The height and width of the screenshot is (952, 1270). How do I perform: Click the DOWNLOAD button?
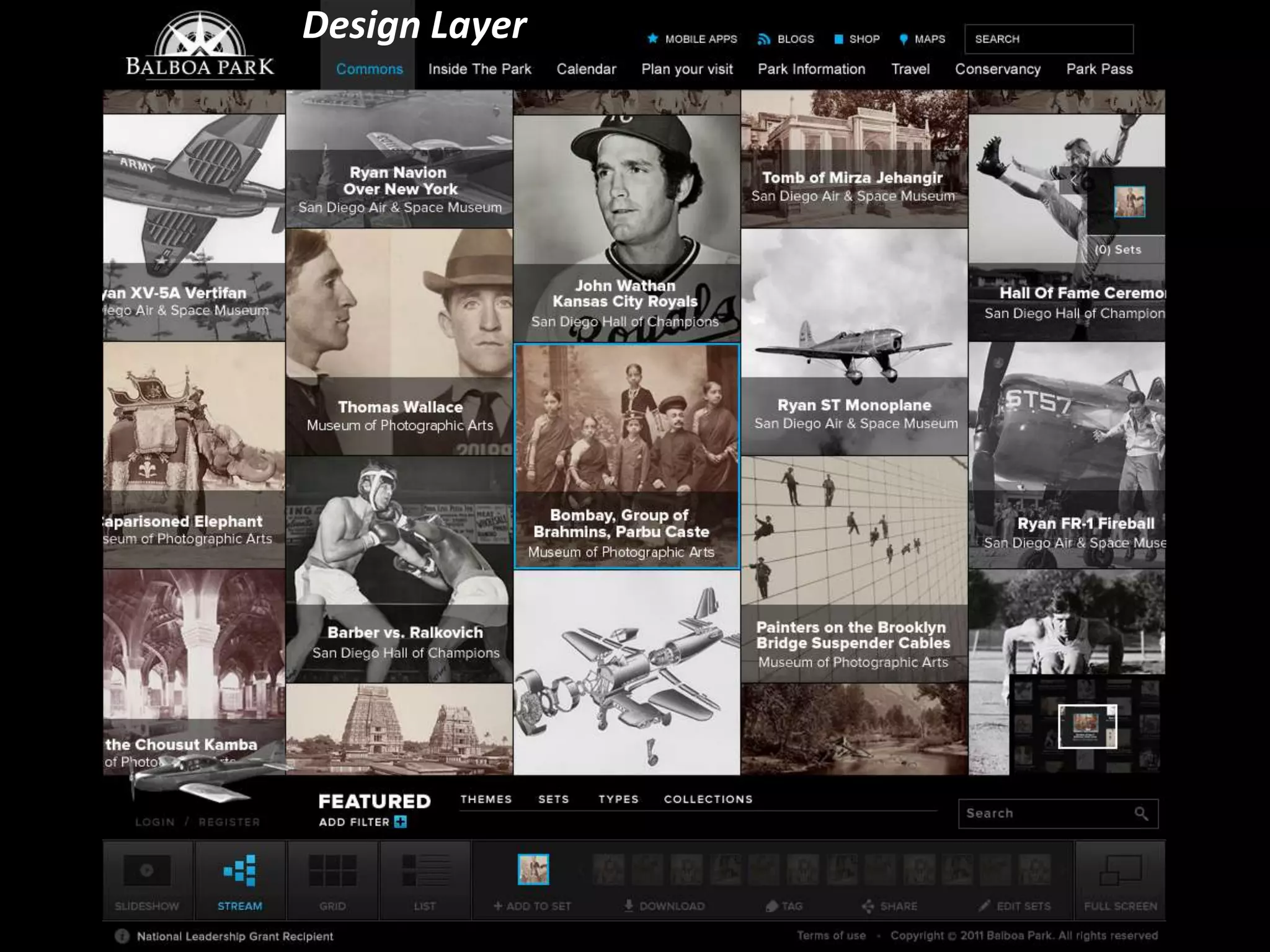[x=664, y=906]
